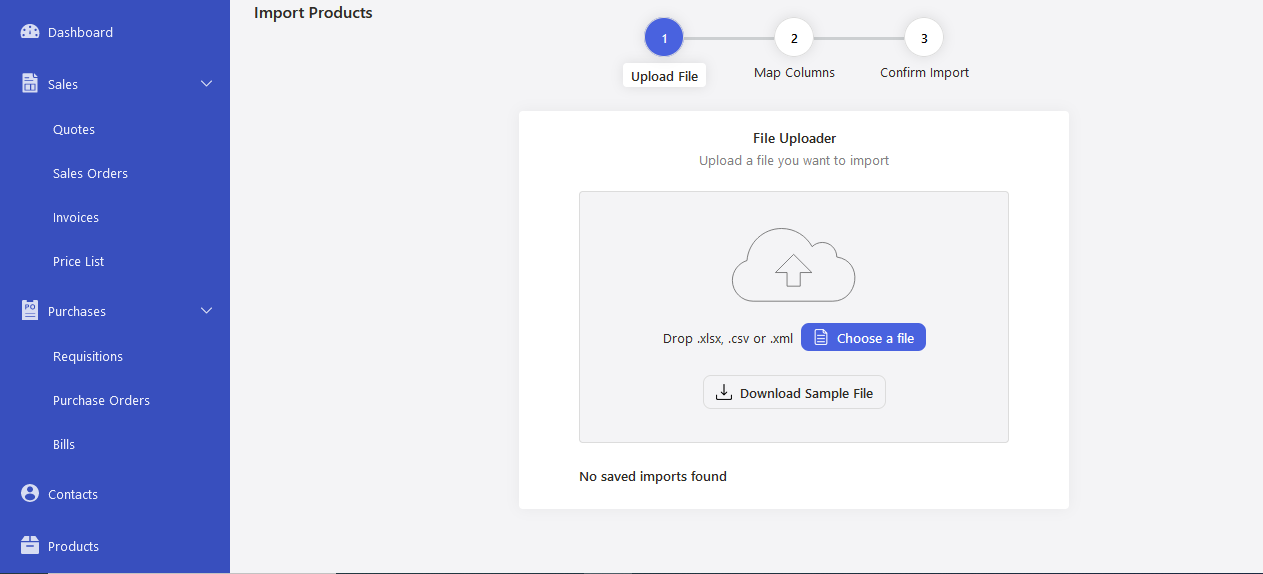1263x574 pixels.
Task: Open Purchase Orders in sidebar
Action: coord(102,400)
